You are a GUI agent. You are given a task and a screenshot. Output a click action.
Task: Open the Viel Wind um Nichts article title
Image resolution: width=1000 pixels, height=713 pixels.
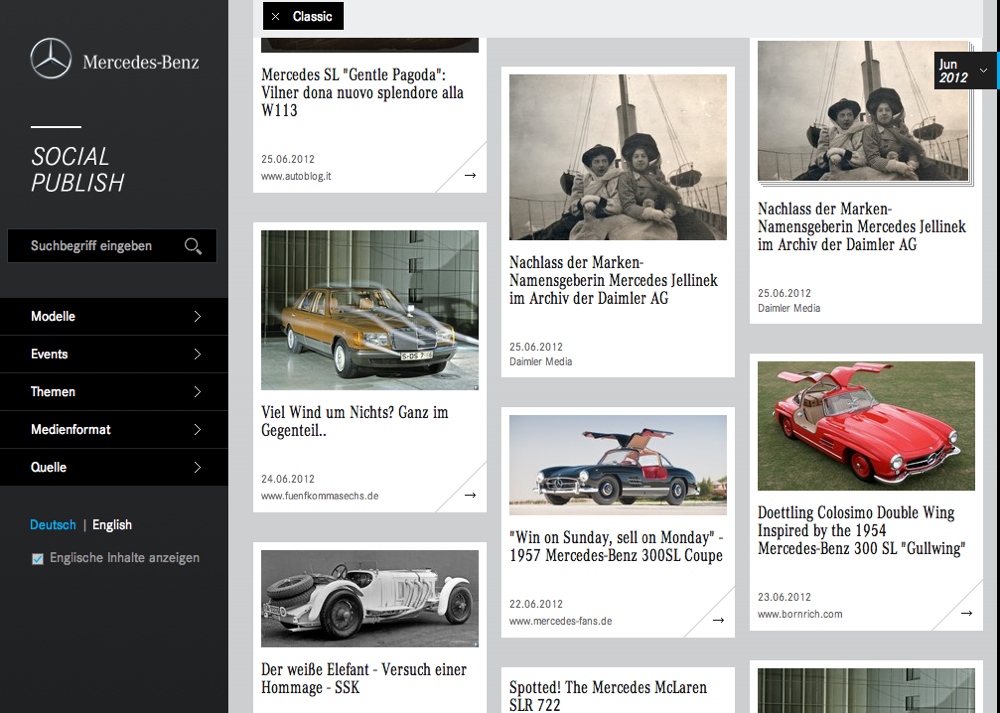click(x=355, y=421)
